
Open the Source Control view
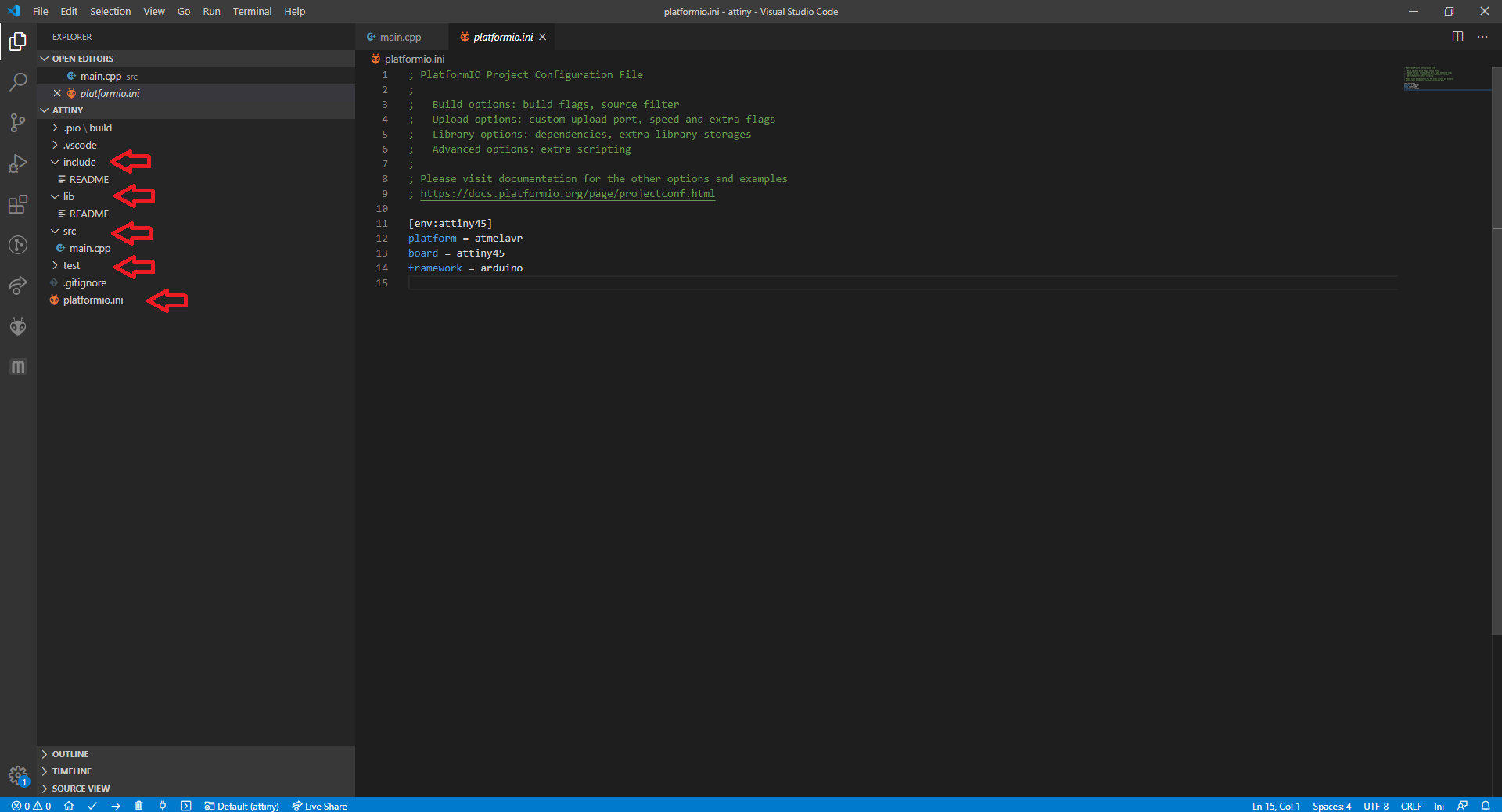[x=18, y=123]
